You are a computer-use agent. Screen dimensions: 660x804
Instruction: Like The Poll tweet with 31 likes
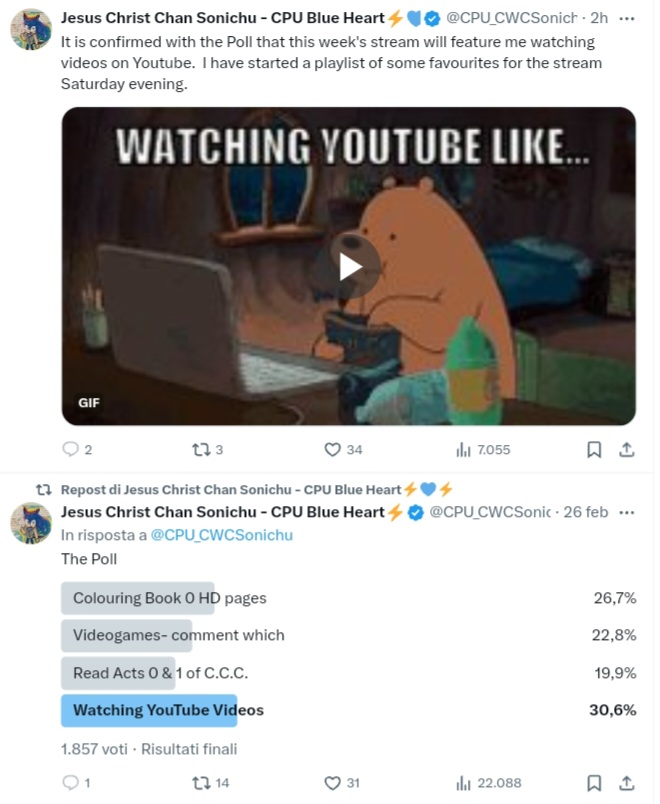[342, 783]
